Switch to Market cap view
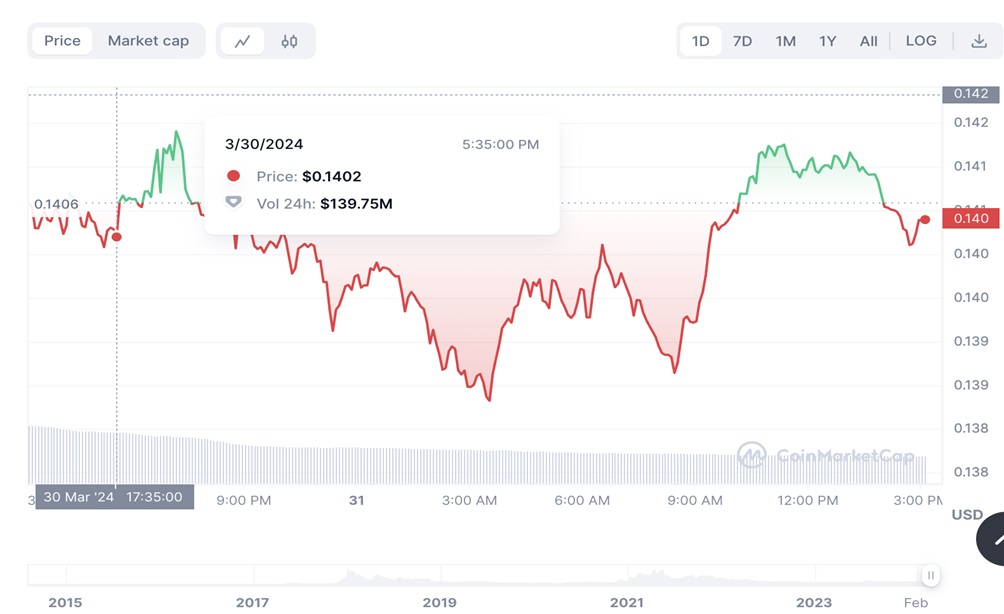Viewport: 1004px width, 614px height. pyautogui.click(x=148, y=41)
